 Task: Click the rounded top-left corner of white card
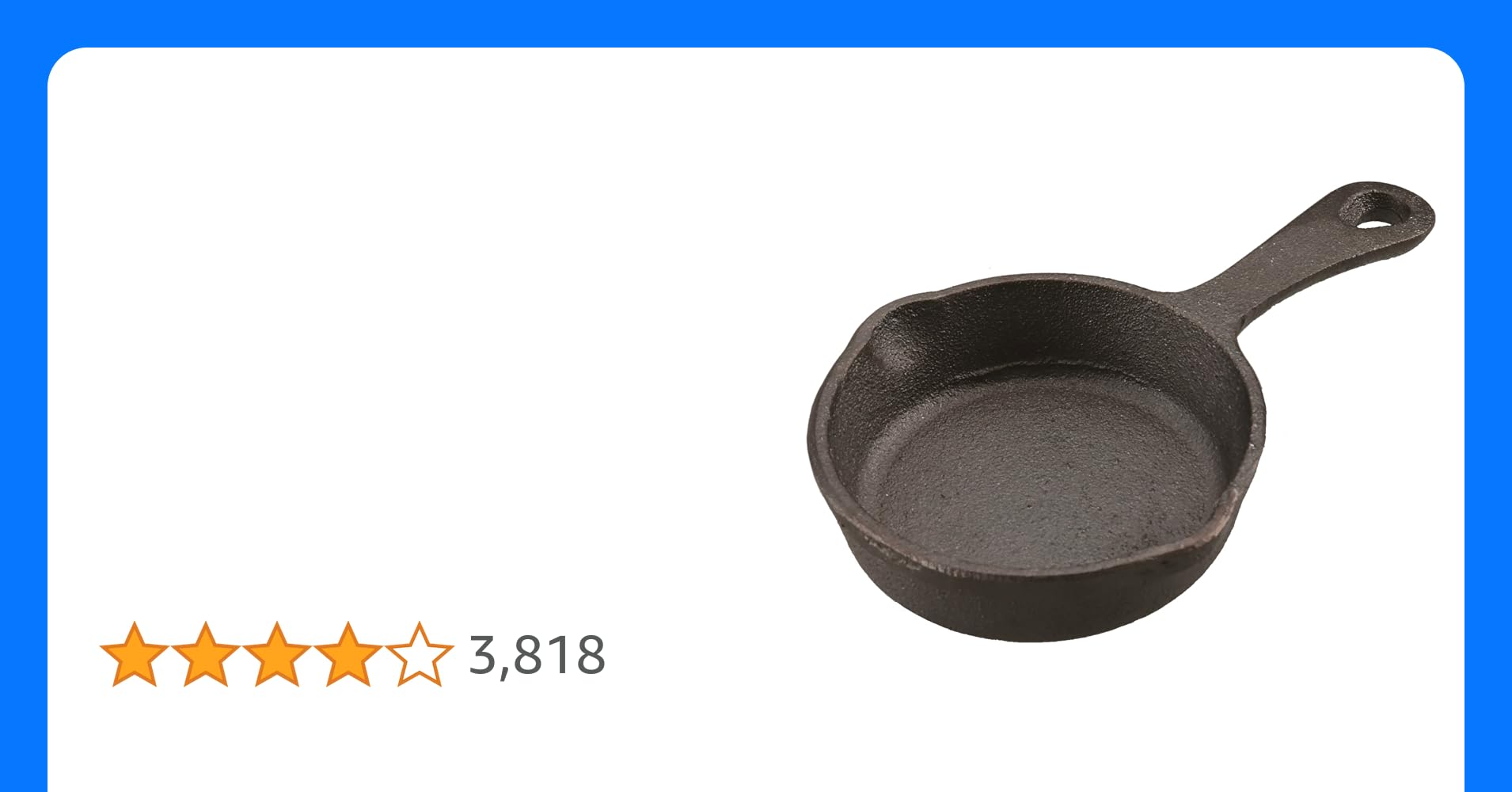pos(63,63)
